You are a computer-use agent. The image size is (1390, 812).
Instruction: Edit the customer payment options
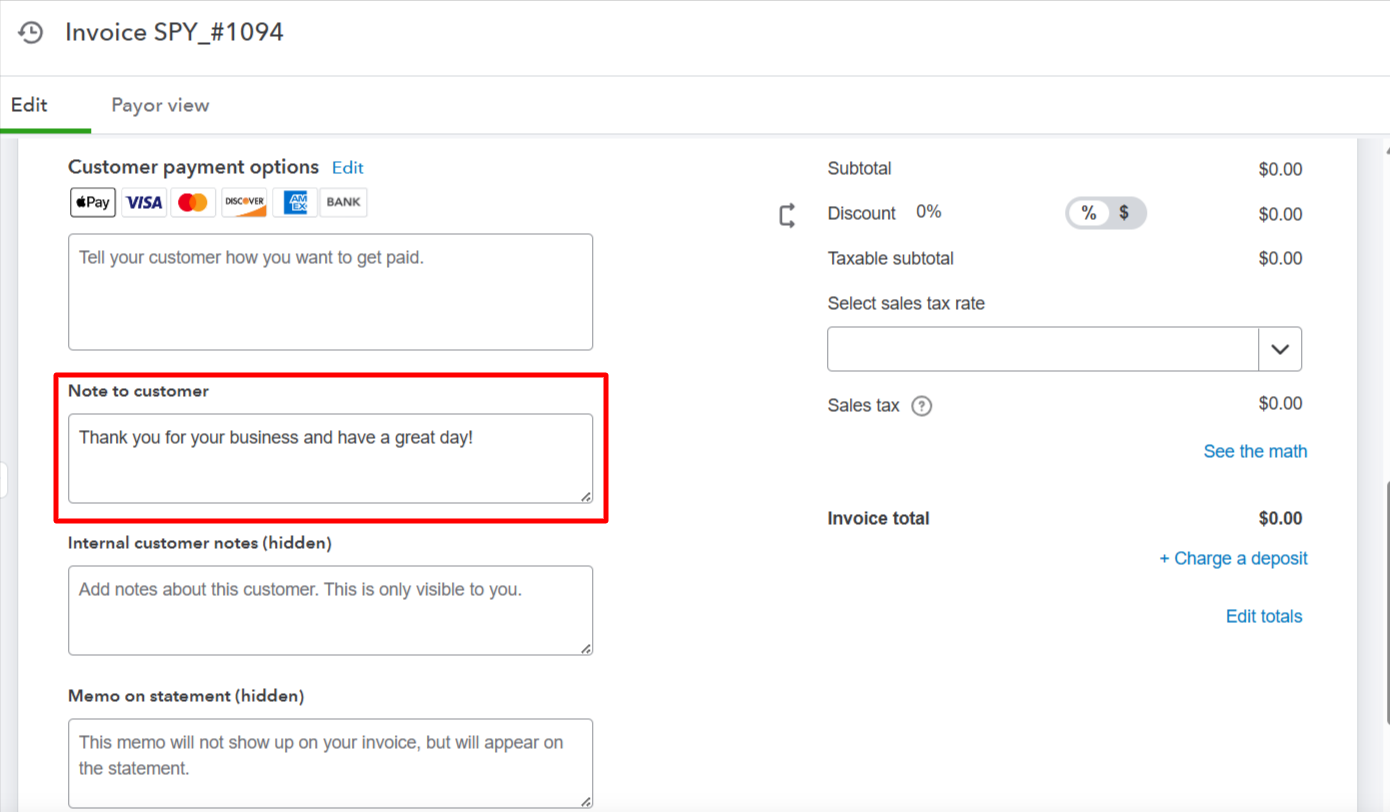click(347, 168)
